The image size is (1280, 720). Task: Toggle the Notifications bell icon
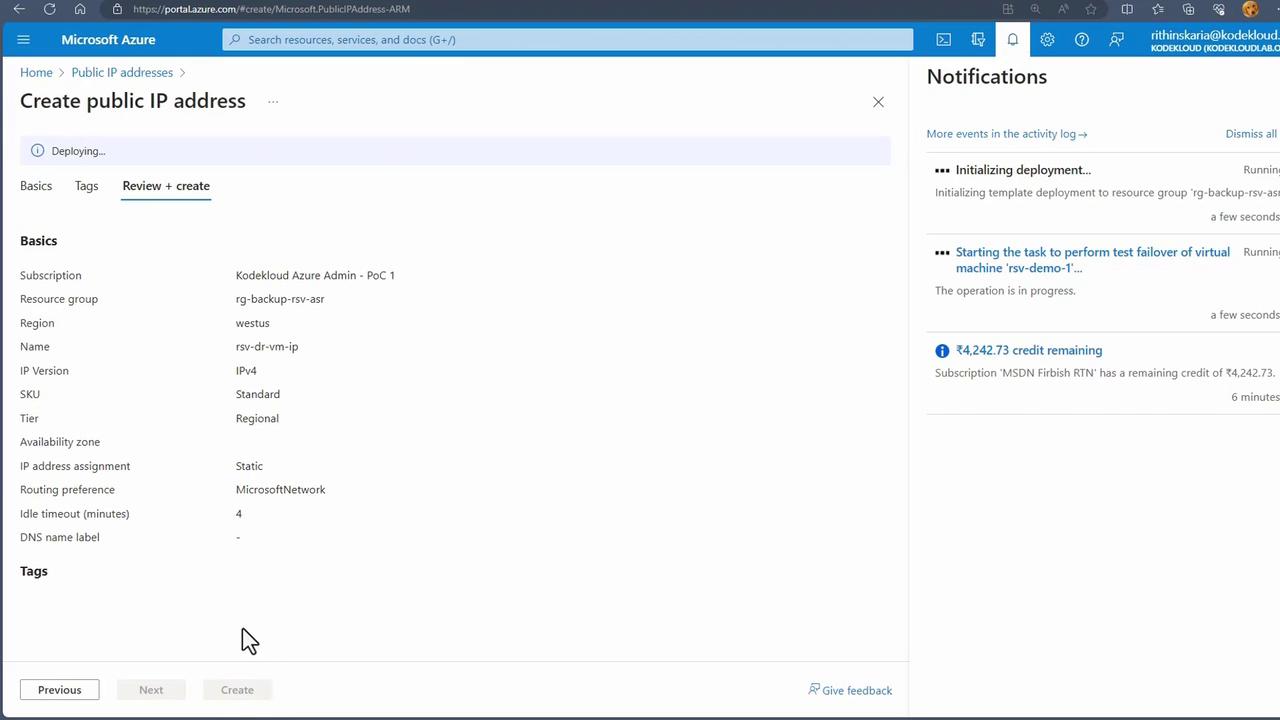tap(1012, 40)
